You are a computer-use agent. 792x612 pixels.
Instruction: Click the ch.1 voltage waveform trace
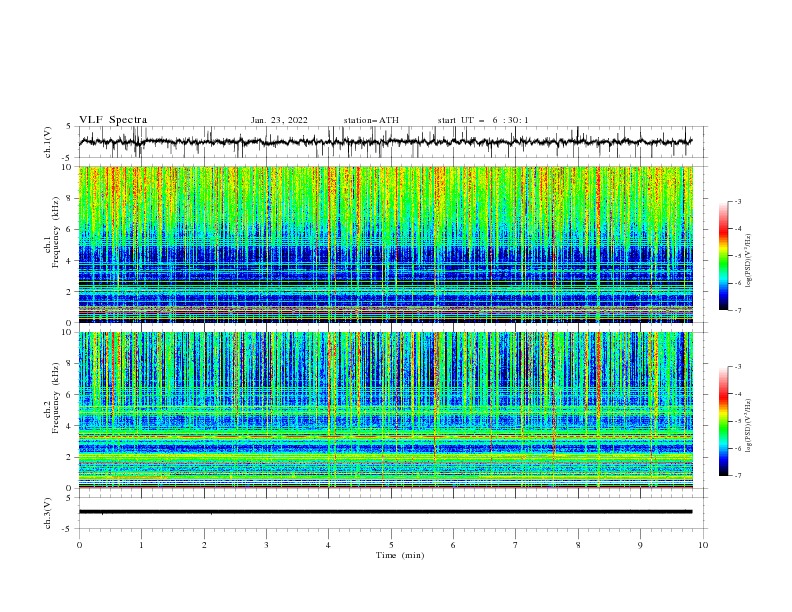[x=386, y=142]
